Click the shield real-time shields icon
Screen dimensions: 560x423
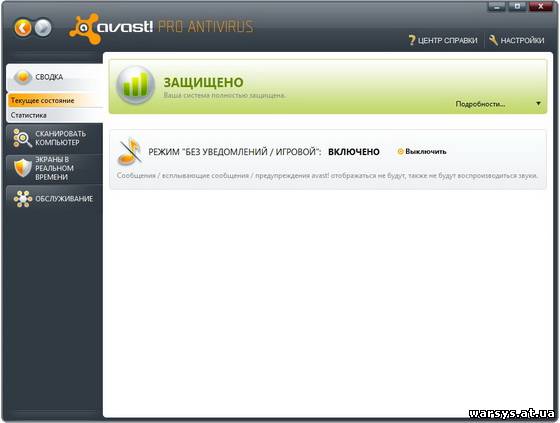pyautogui.click(x=22, y=168)
